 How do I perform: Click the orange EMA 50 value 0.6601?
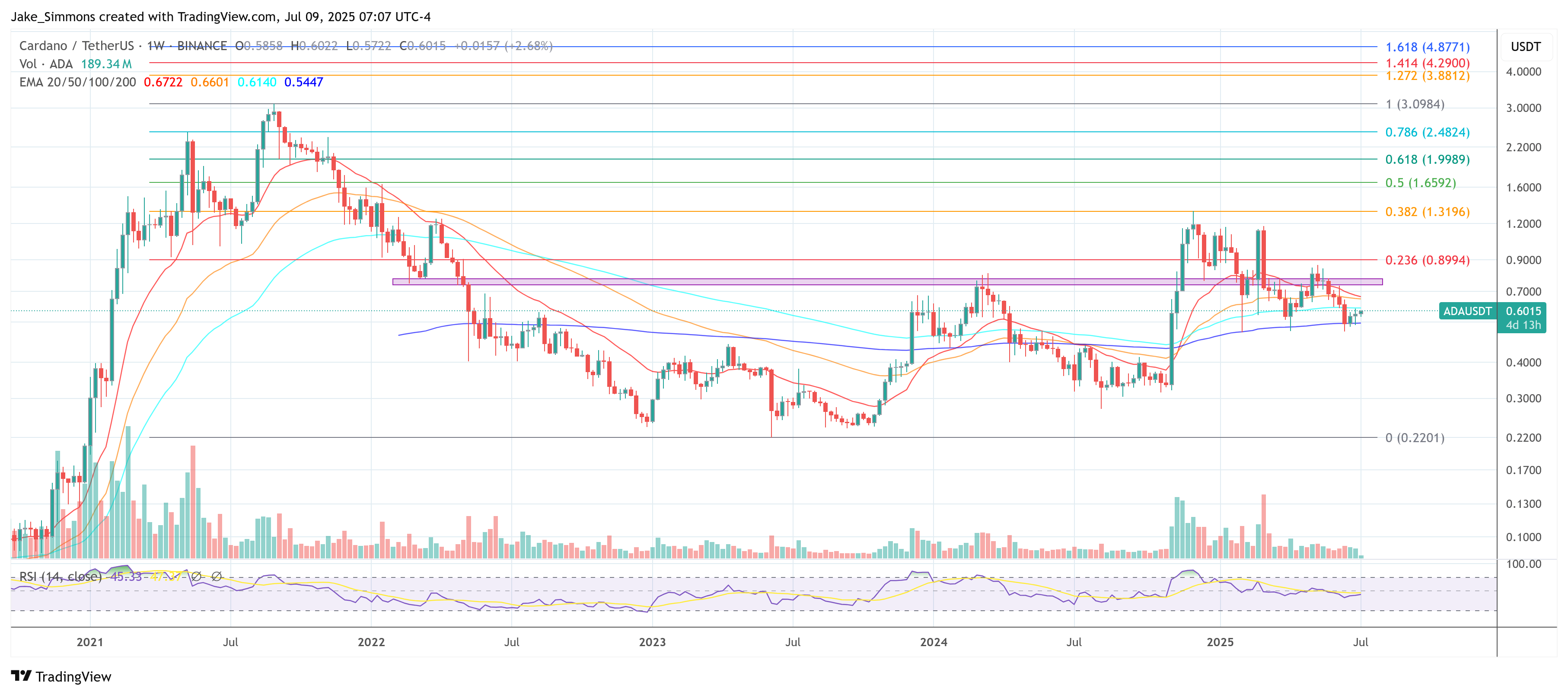[x=209, y=82]
